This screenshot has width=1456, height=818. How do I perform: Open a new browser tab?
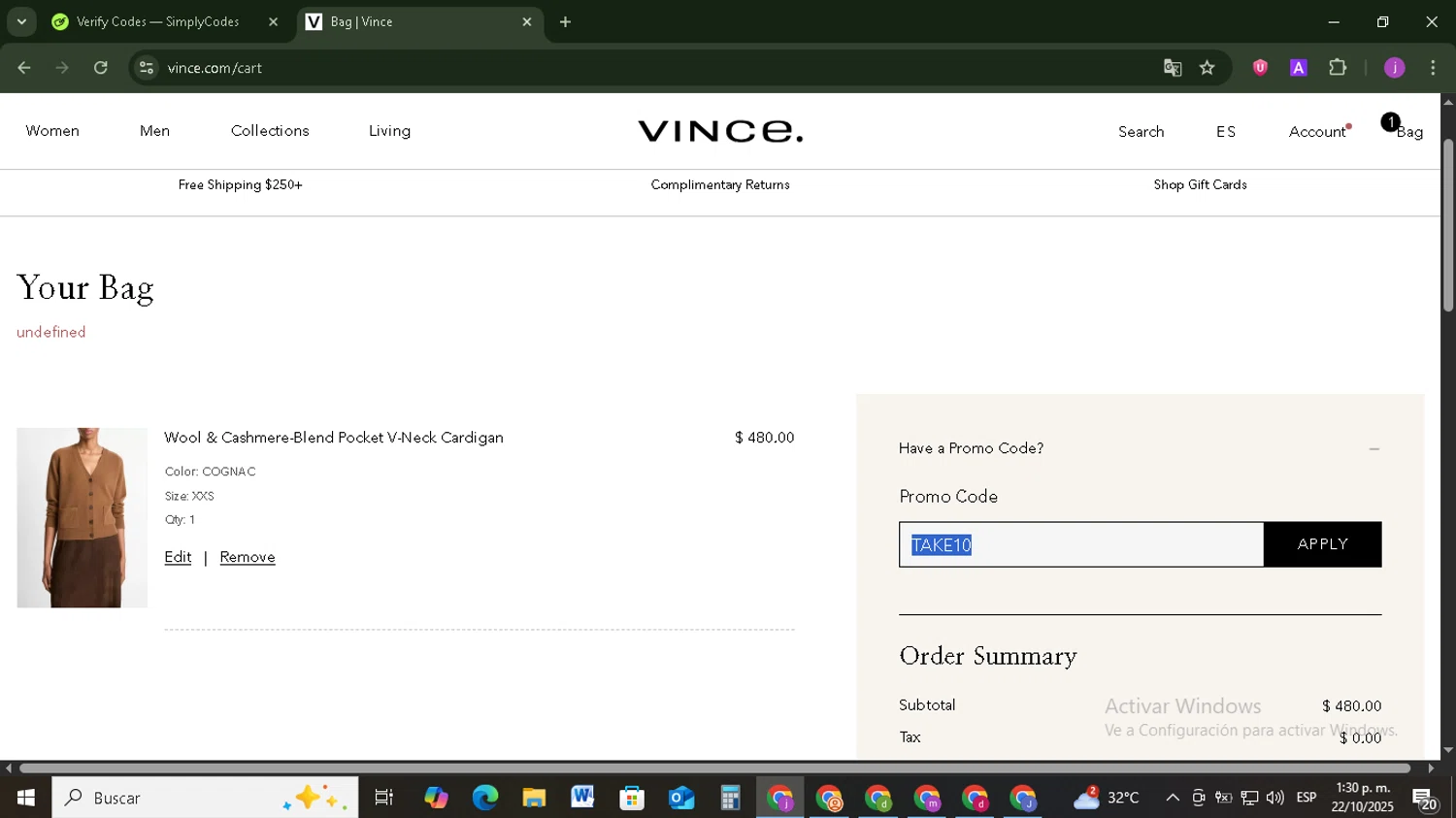(x=566, y=21)
